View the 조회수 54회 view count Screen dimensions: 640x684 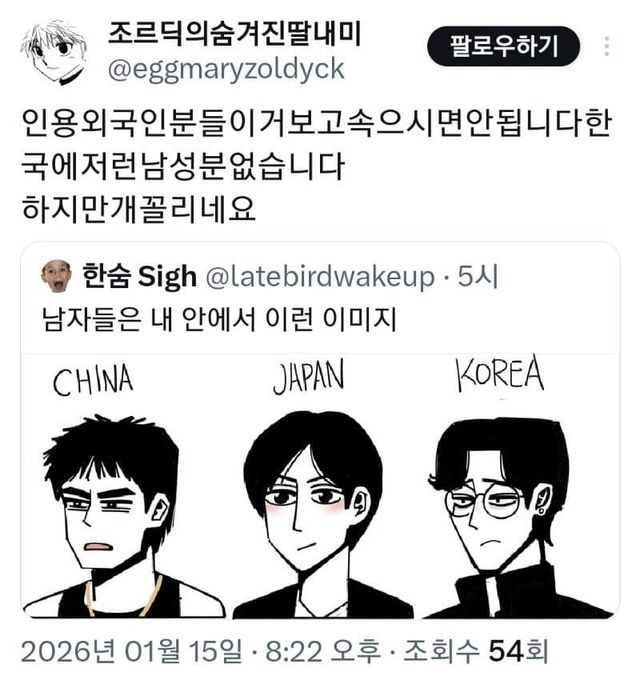pos(475,652)
